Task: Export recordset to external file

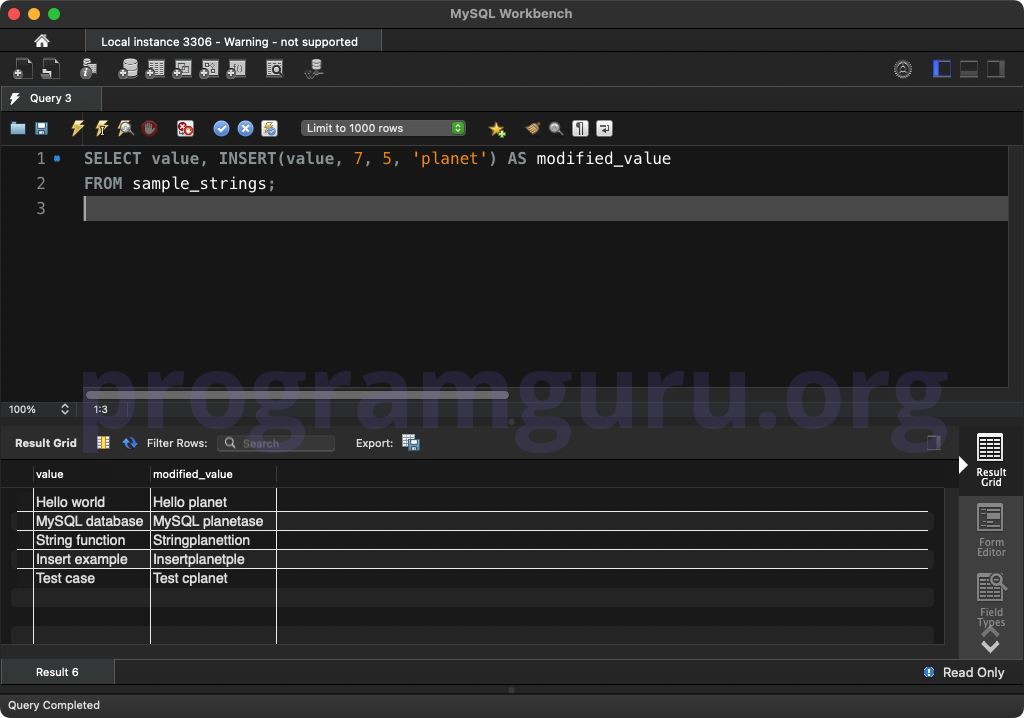Action: pos(411,443)
